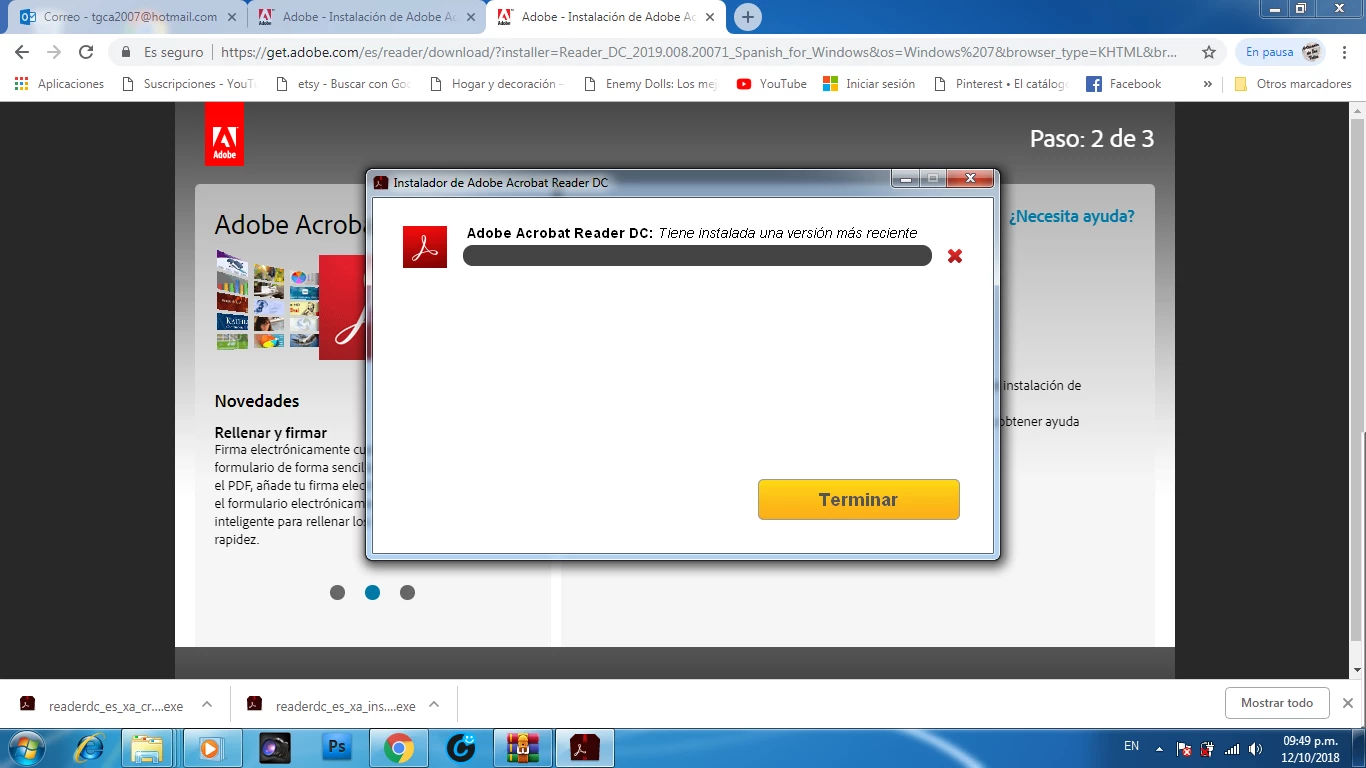
Task: Click the installer's dark progress bar
Action: pyautogui.click(x=697, y=256)
